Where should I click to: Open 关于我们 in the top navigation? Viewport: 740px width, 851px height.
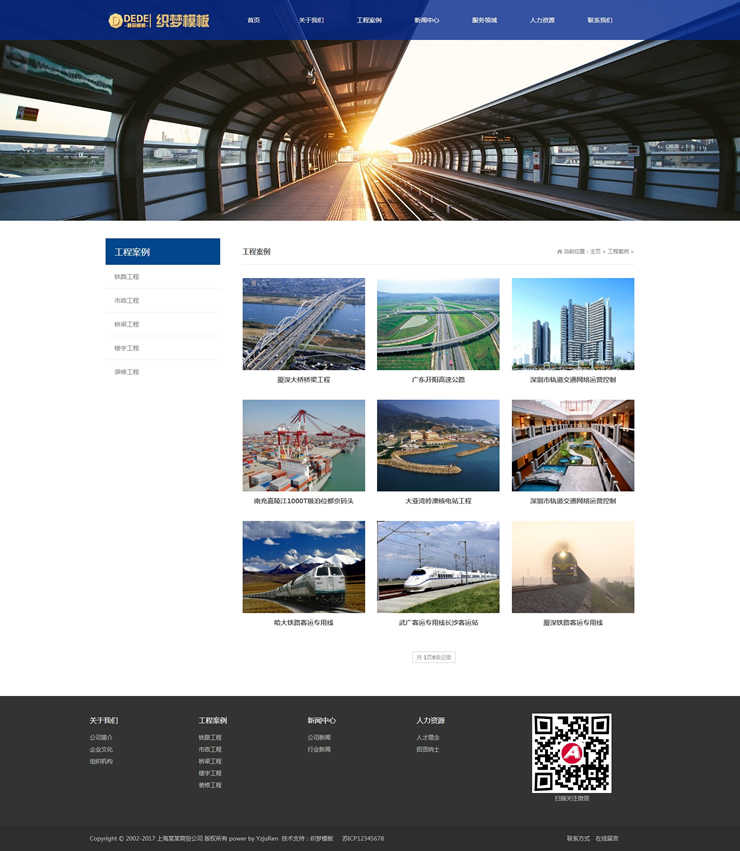(311, 20)
